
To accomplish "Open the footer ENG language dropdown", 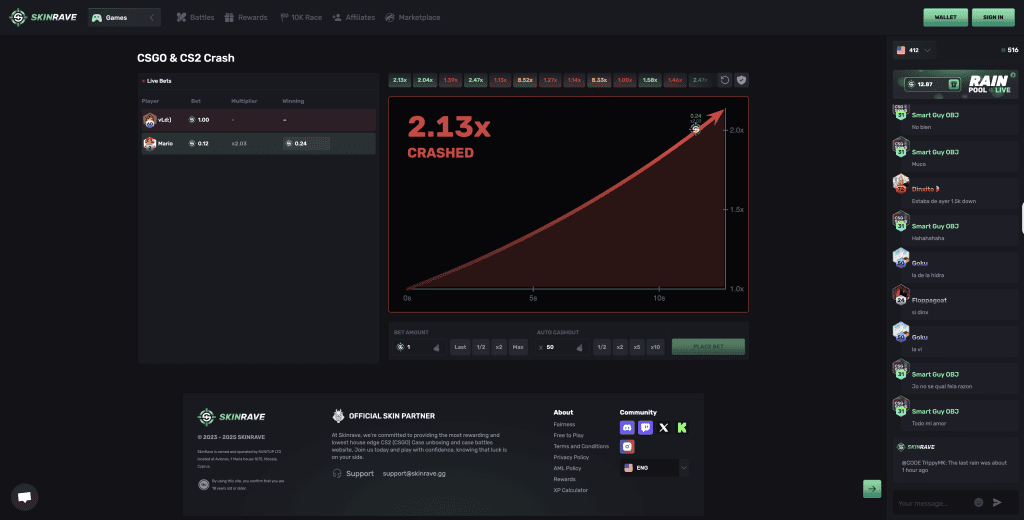I will 655,467.
